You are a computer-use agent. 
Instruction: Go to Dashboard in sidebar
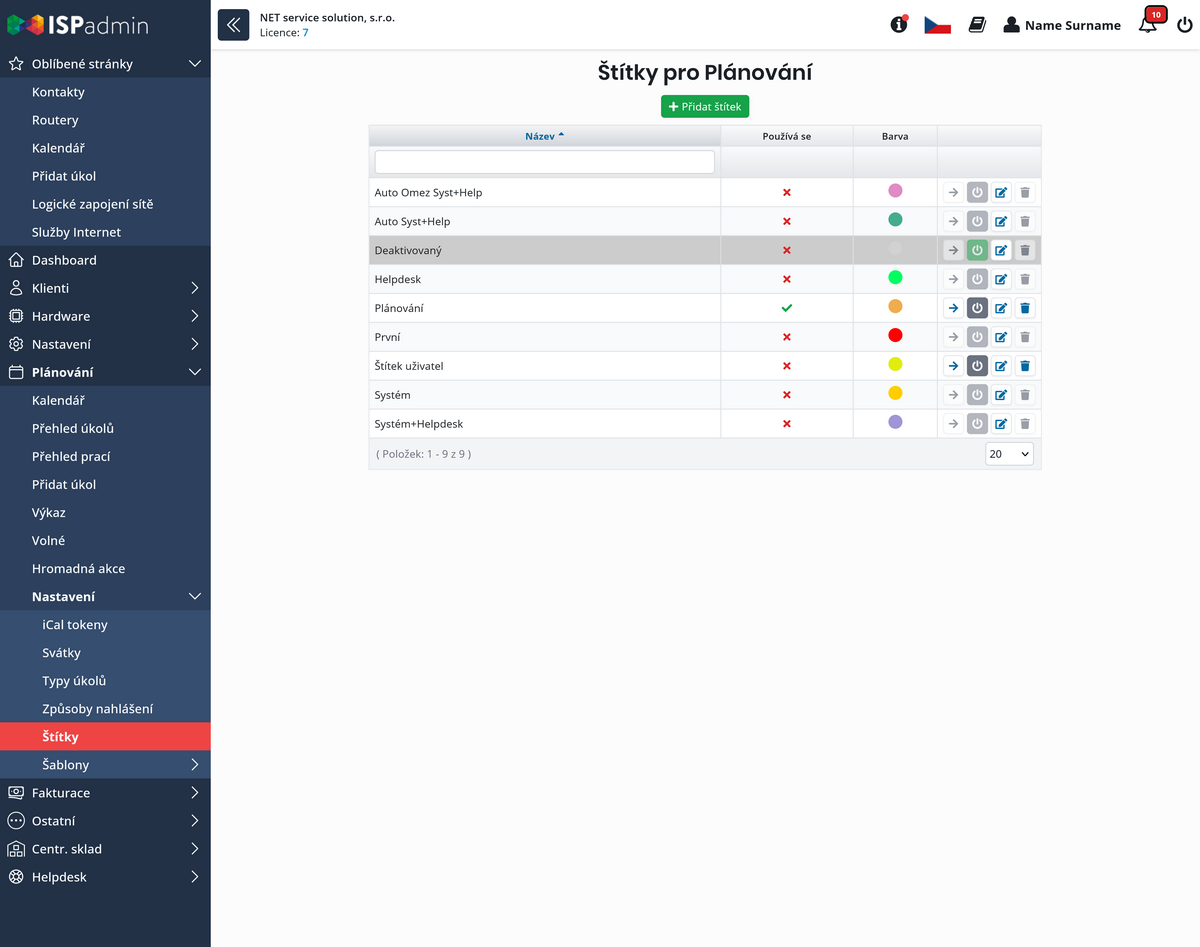pos(64,260)
